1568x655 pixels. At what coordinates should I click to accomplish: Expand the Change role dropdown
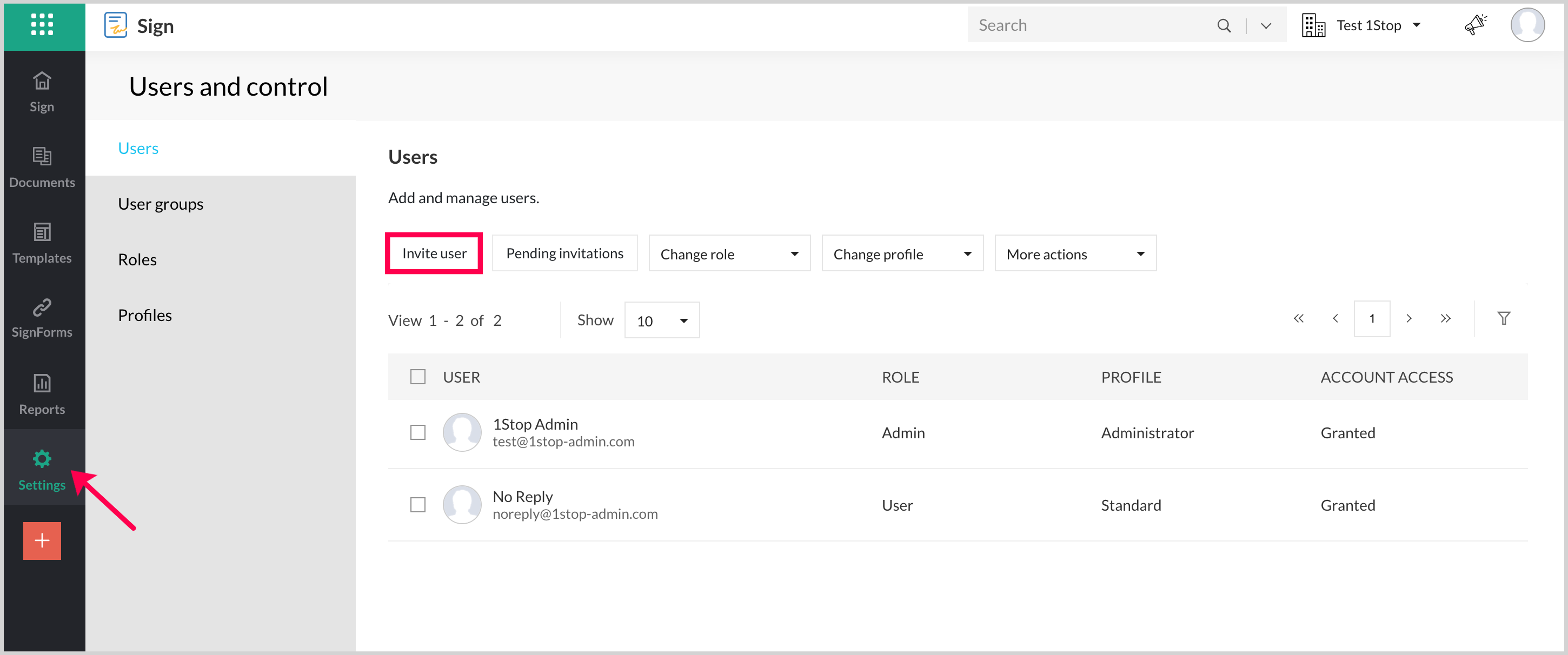(729, 253)
